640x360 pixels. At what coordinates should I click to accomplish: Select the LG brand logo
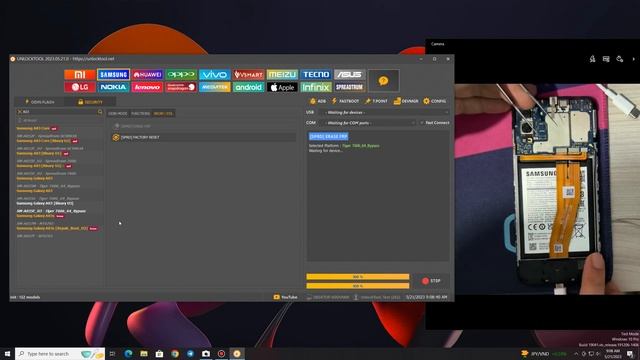(80, 87)
